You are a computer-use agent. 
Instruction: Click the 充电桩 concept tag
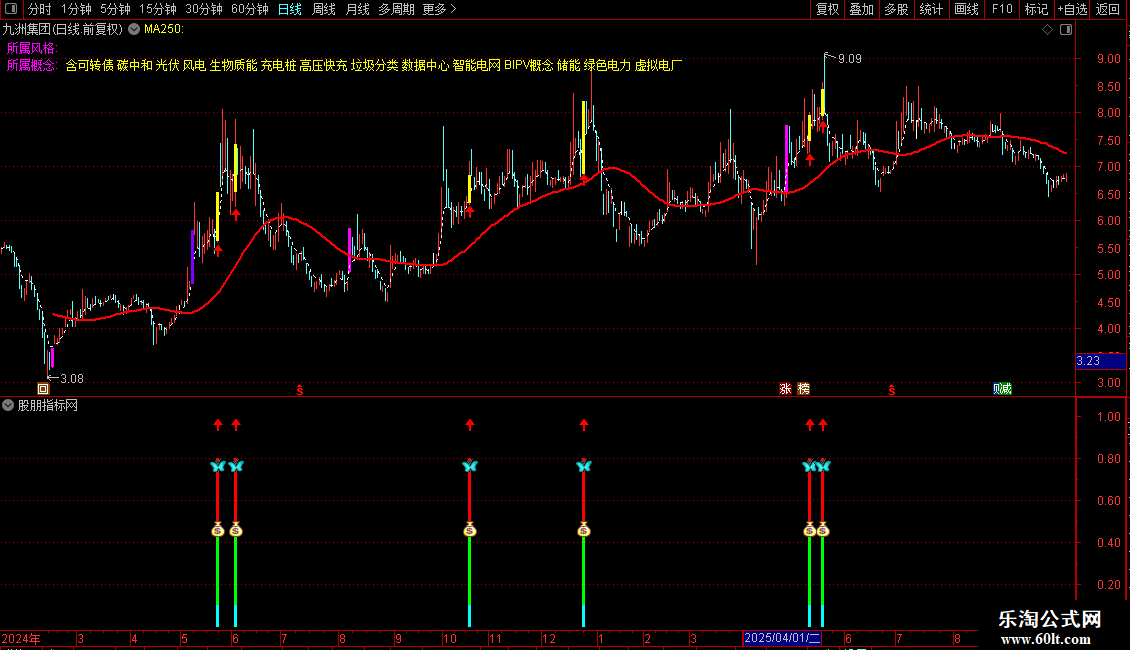pyautogui.click(x=278, y=66)
